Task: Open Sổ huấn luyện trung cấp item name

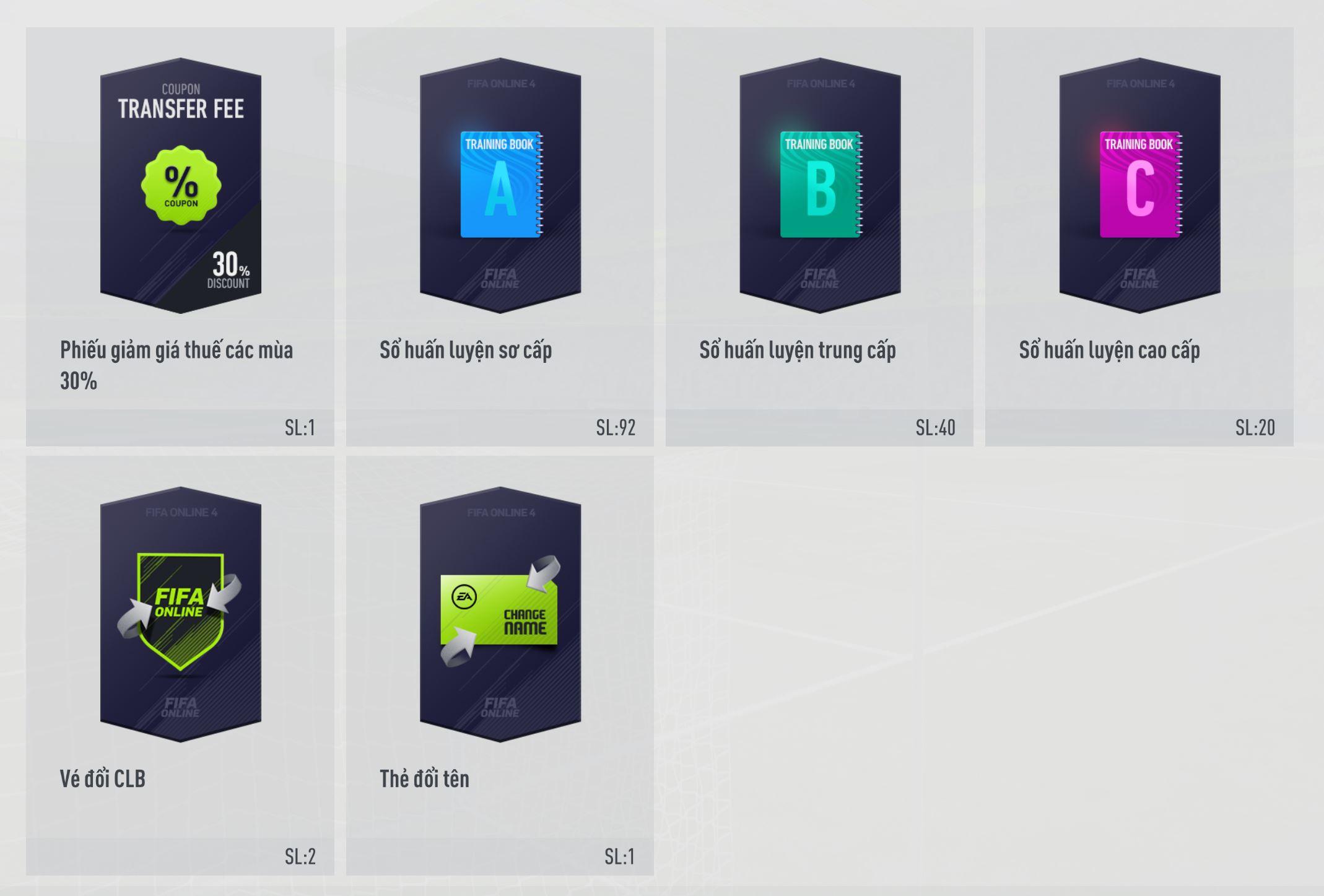Action: [798, 350]
